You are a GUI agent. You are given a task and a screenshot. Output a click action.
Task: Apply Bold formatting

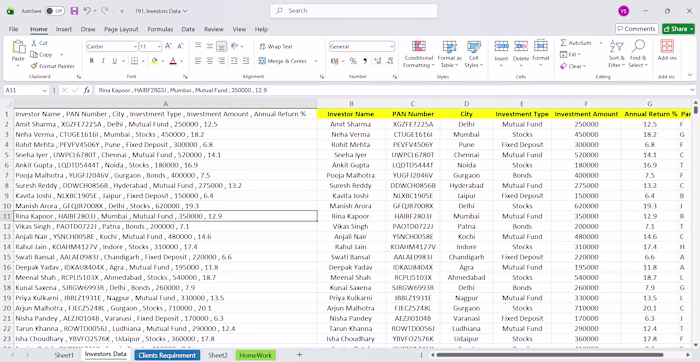point(92,61)
